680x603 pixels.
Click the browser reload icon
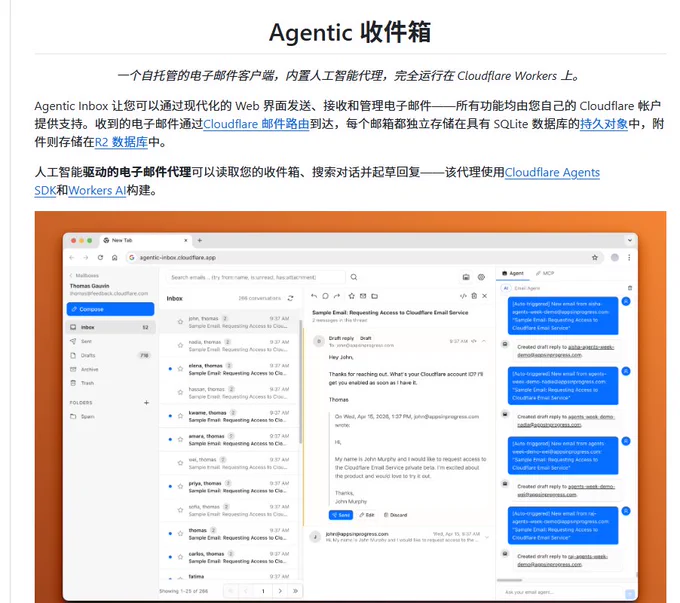100,257
